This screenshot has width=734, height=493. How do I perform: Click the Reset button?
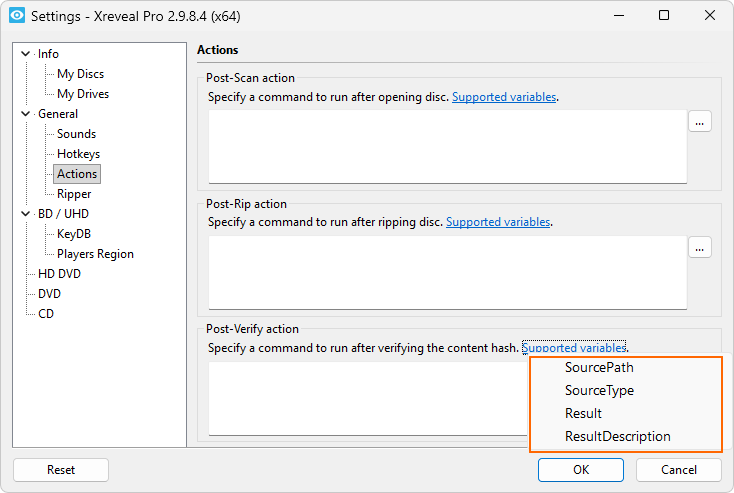pos(61,470)
